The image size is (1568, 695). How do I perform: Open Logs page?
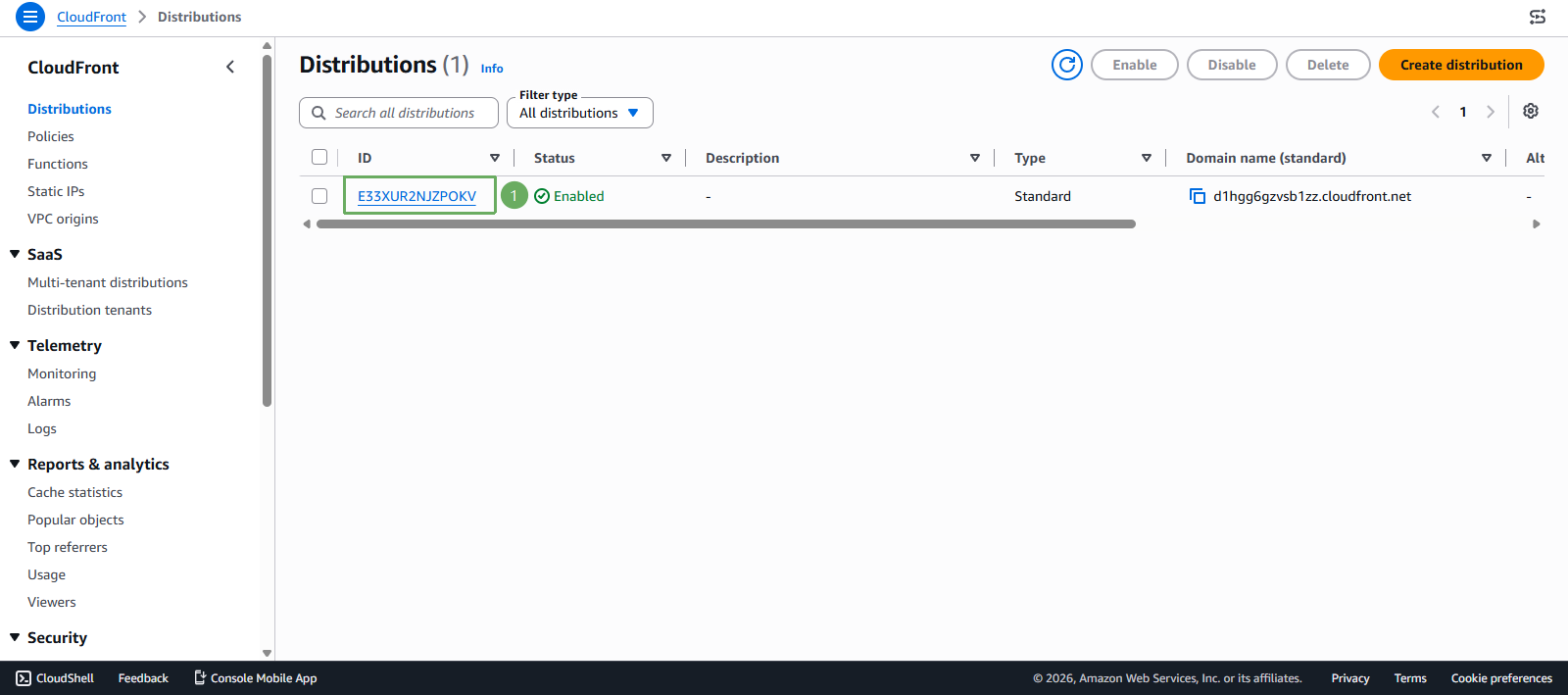point(42,428)
